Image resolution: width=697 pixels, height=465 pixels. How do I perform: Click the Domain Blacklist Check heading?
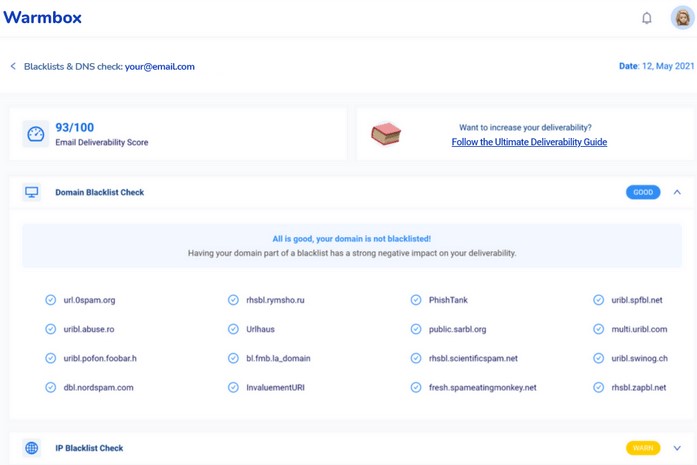tap(100, 192)
